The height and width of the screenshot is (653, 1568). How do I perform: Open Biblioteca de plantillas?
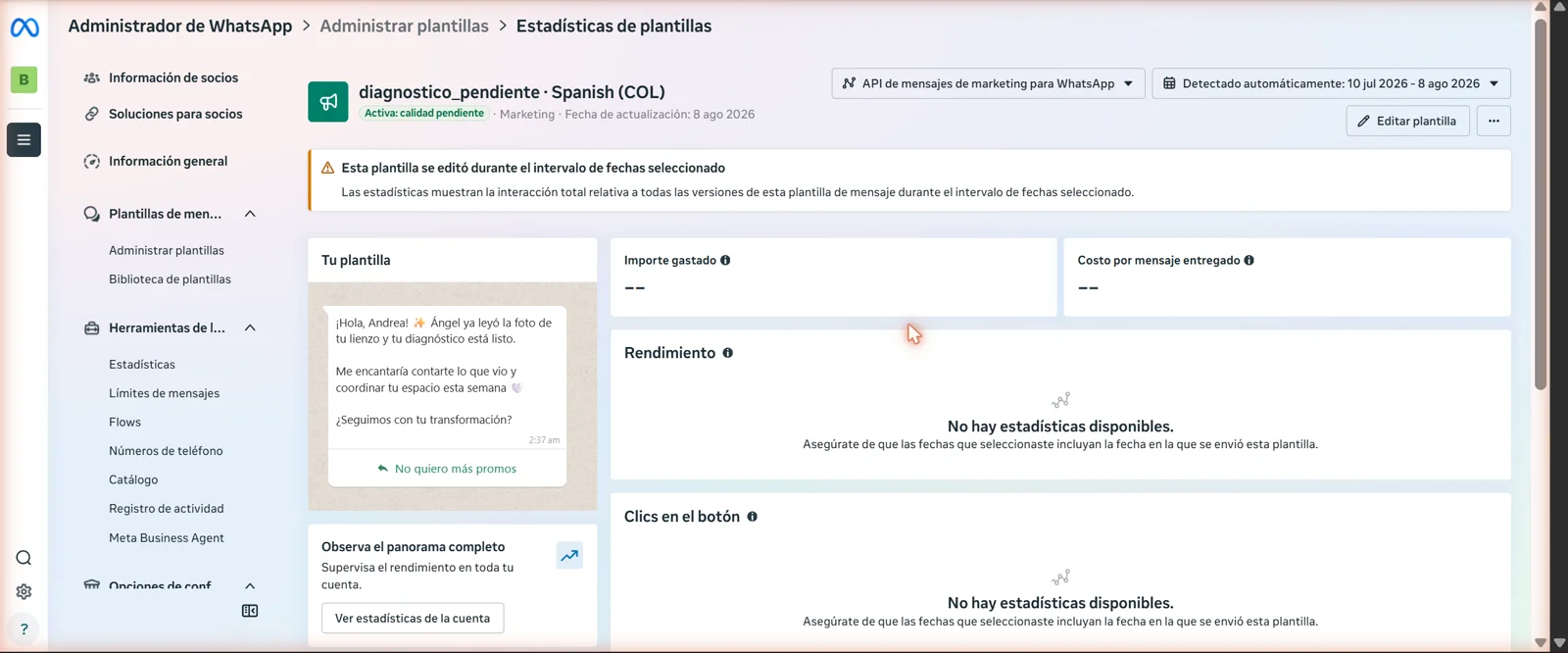pyautogui.click(x=170, y=279)
